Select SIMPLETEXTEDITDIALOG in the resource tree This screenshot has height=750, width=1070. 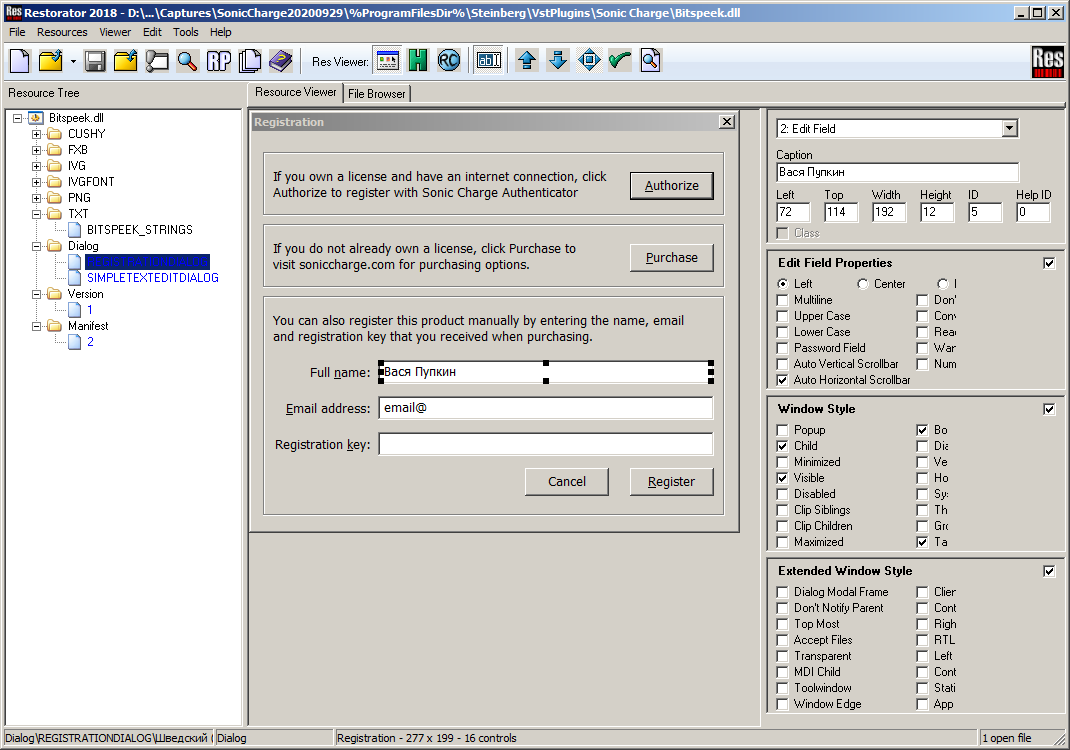point(153,278)
